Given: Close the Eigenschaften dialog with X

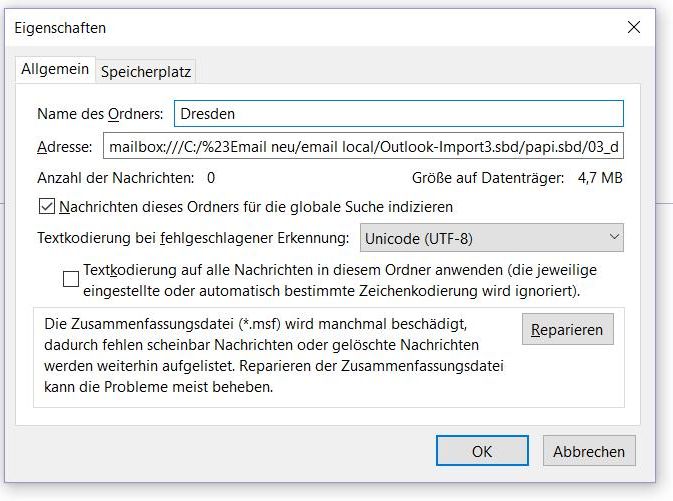Looking at the screenshot, I should click(x=632, y=28).
